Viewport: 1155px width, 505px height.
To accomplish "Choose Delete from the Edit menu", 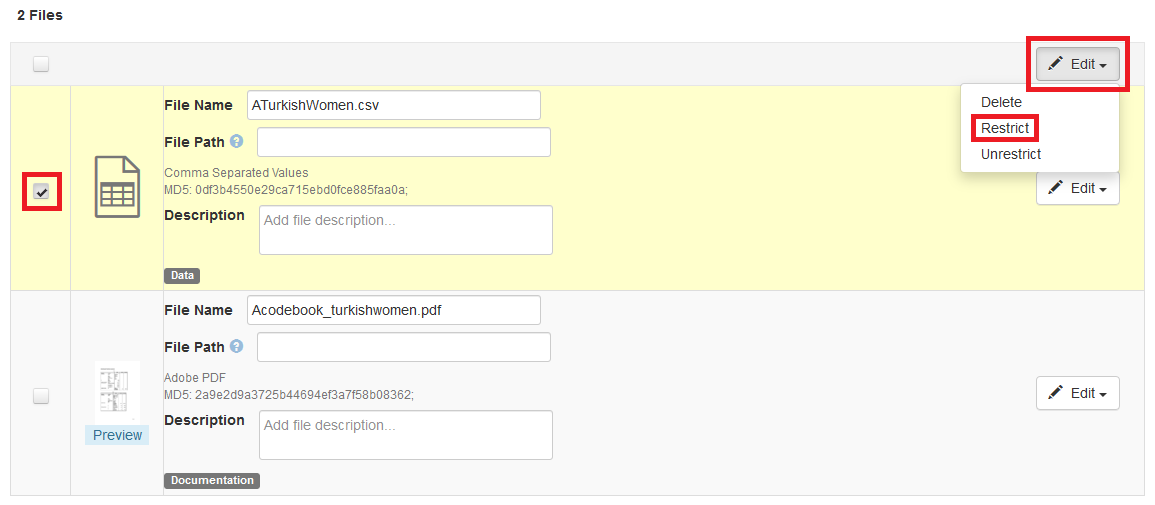I will click(x=1001, y=102).
